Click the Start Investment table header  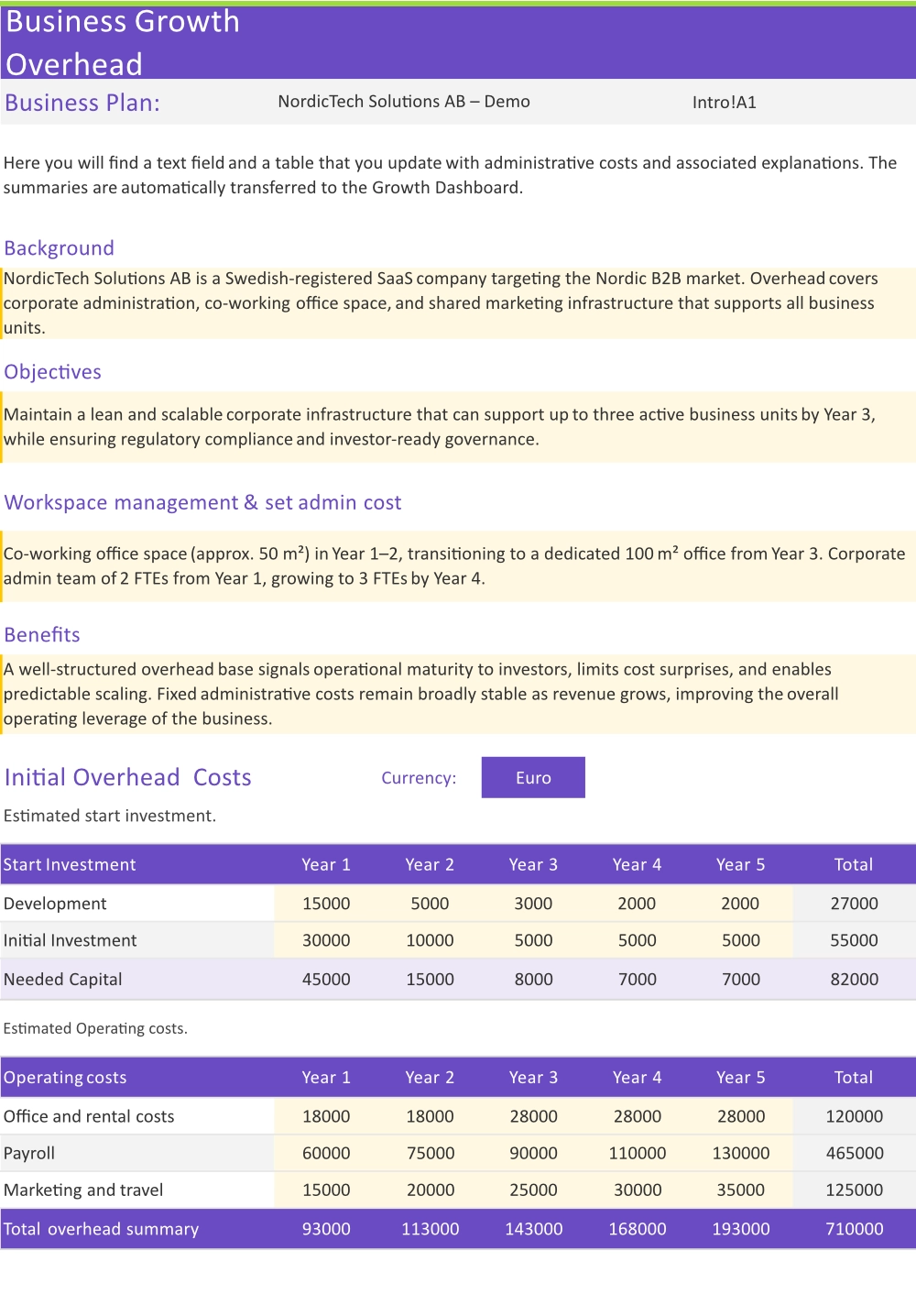click(70, 865)
